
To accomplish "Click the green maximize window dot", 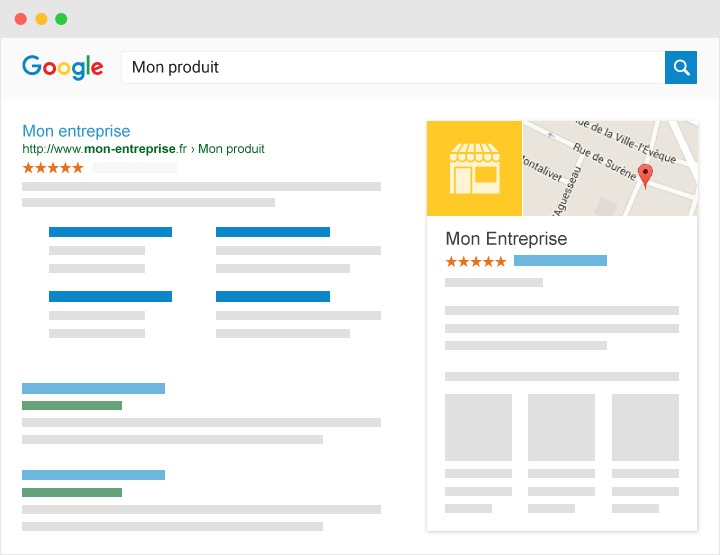I will click(61, 19).
